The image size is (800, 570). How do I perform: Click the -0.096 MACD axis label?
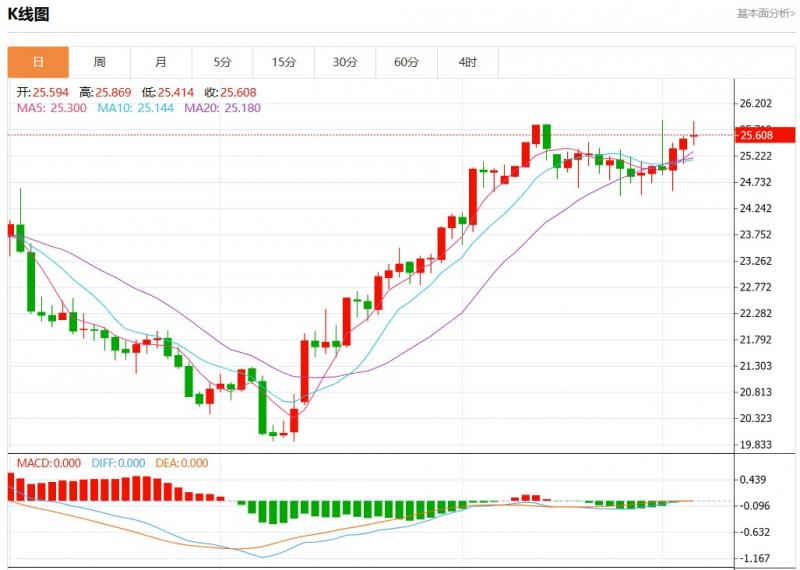[753, 506]
